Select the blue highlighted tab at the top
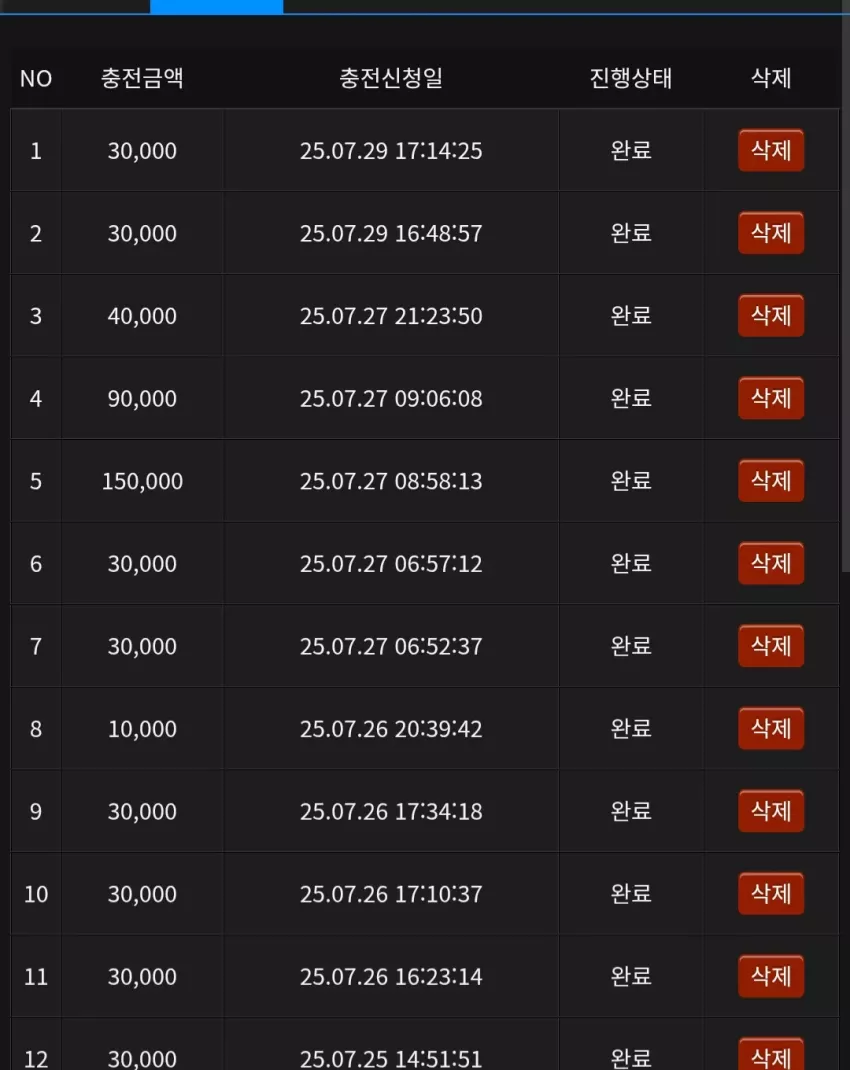This screenshot has width=850, height=1070. 216,7
